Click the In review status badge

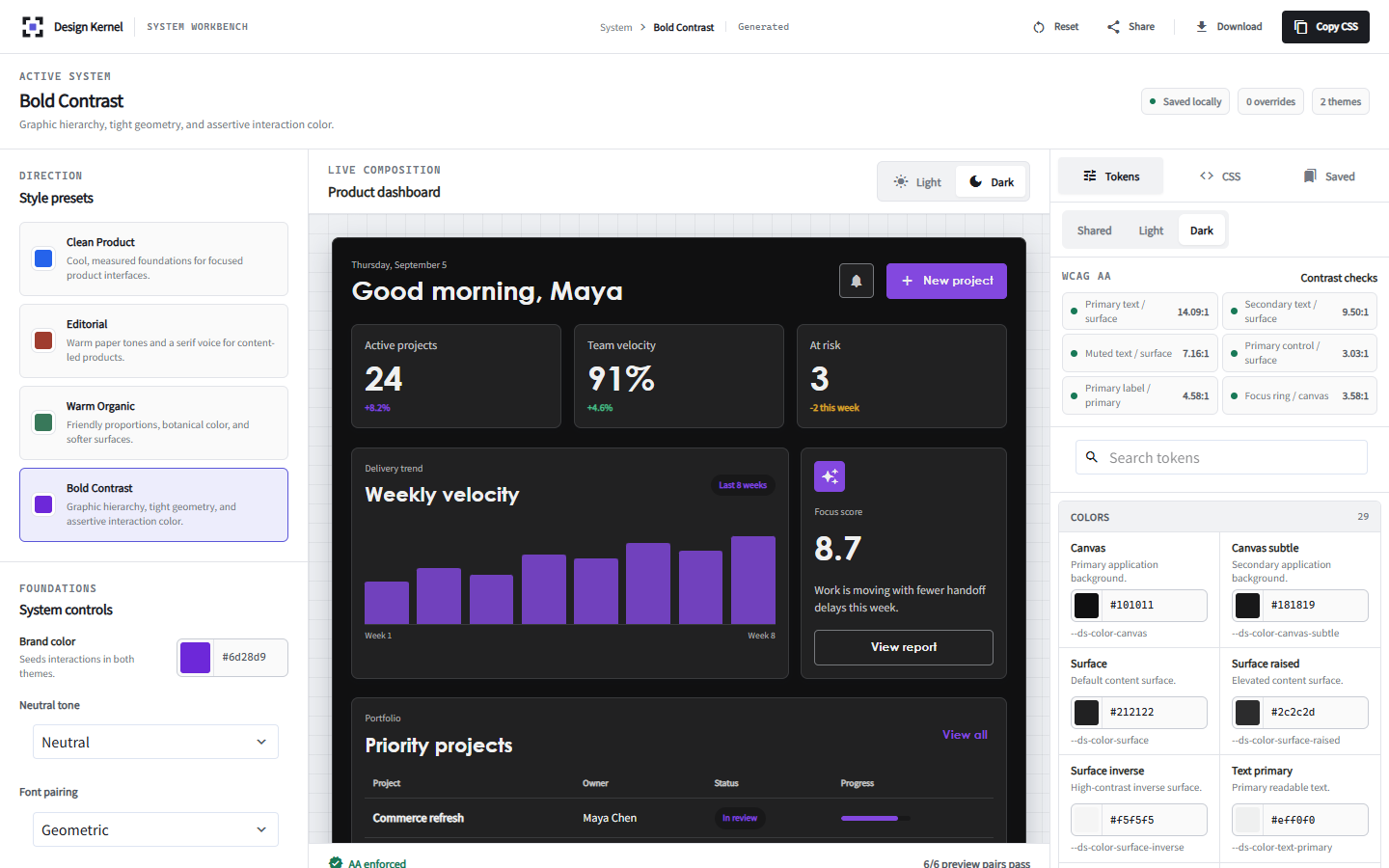tap(740, 818)
